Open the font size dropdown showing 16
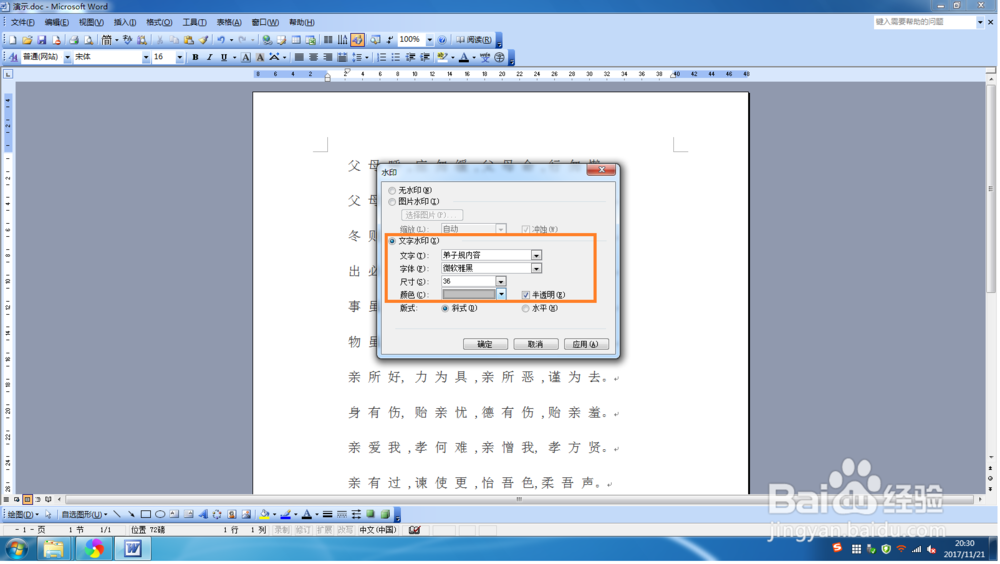The height and width of the screenshot is (564, 1000). click(x=179, y=57)
